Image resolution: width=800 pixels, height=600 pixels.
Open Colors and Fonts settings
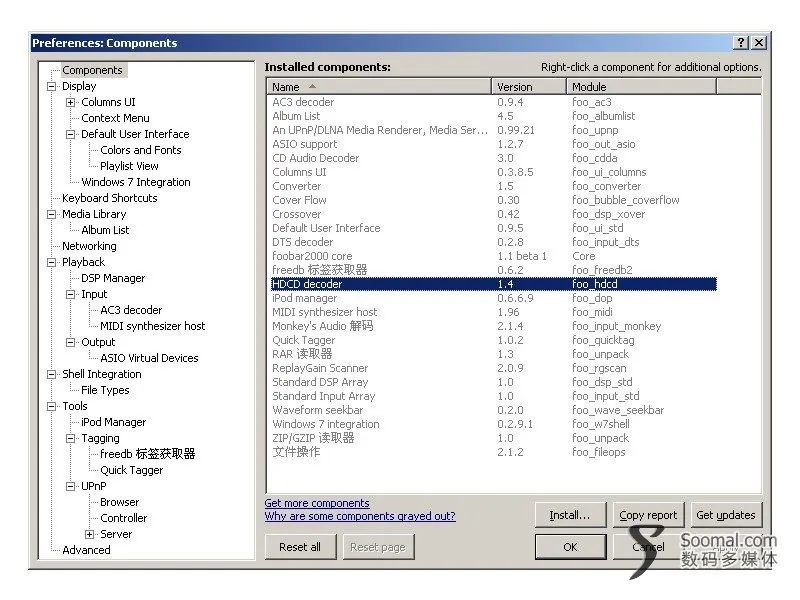(x=141, y=150)
